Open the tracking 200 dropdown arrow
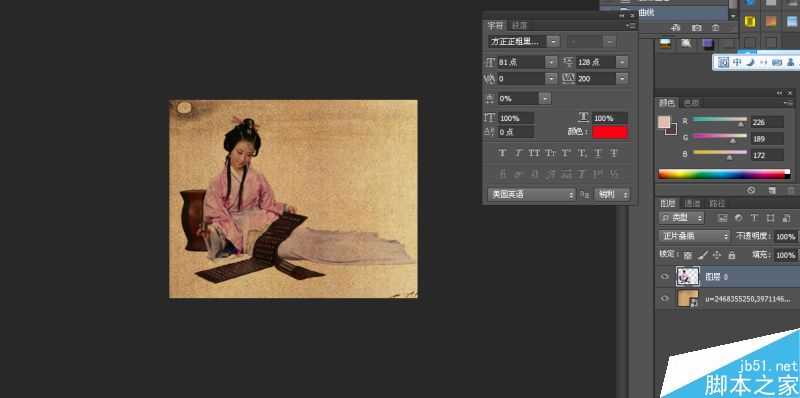800x398 pixels. pos(622,79)
